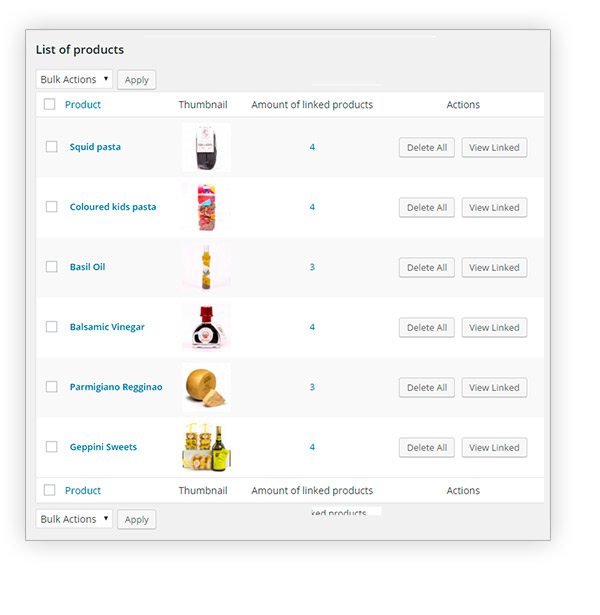Click the Squid pasta product thumbnail
This screenshot has width=600, height=615.
[x=206, y=147]
